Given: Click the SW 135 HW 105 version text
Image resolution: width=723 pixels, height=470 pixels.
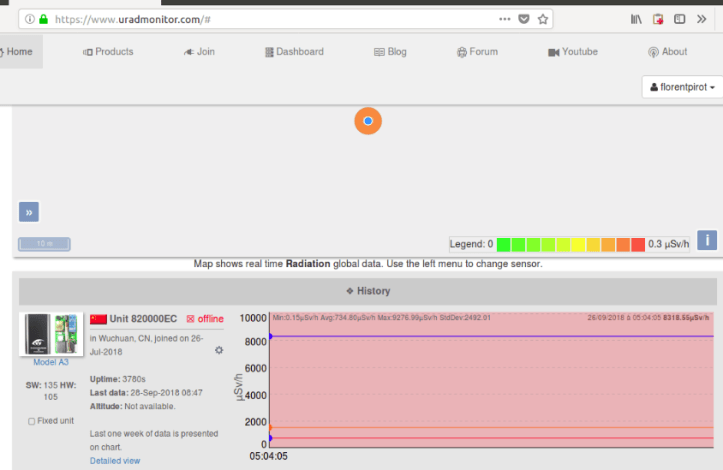Looking at the screenshot, I should click(x=51, y=391).
